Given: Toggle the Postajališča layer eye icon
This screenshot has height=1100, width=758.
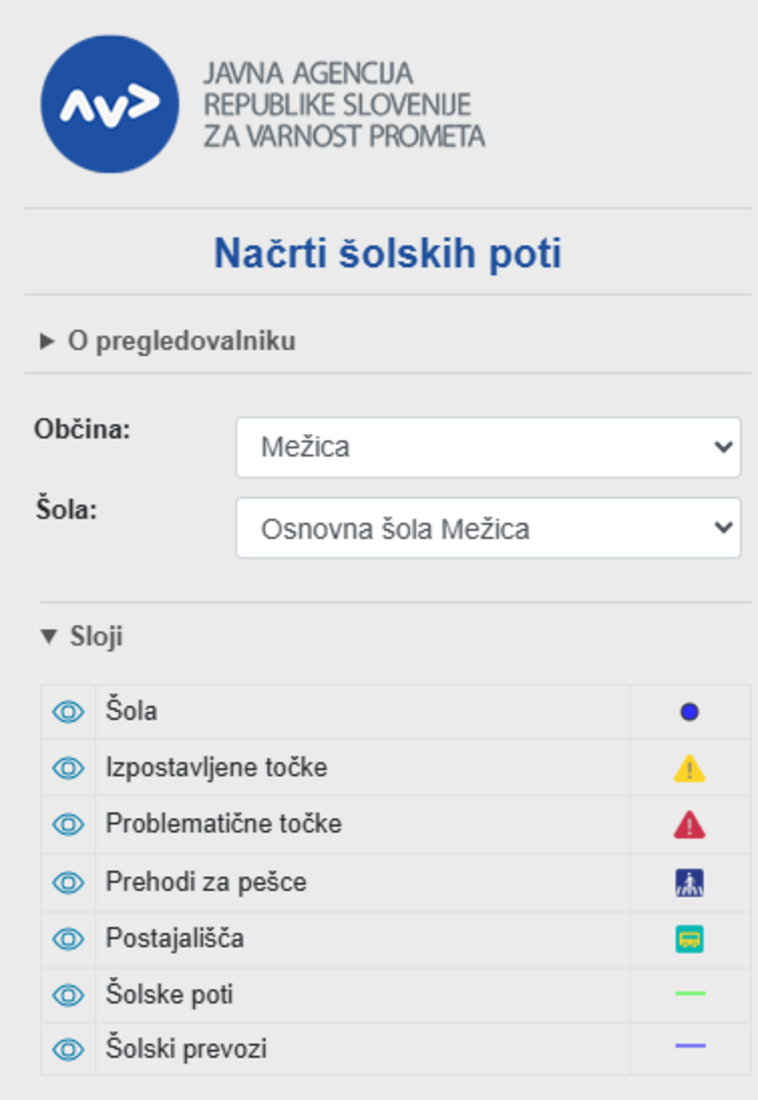Looking at the screenshot, I should [68, 939].
